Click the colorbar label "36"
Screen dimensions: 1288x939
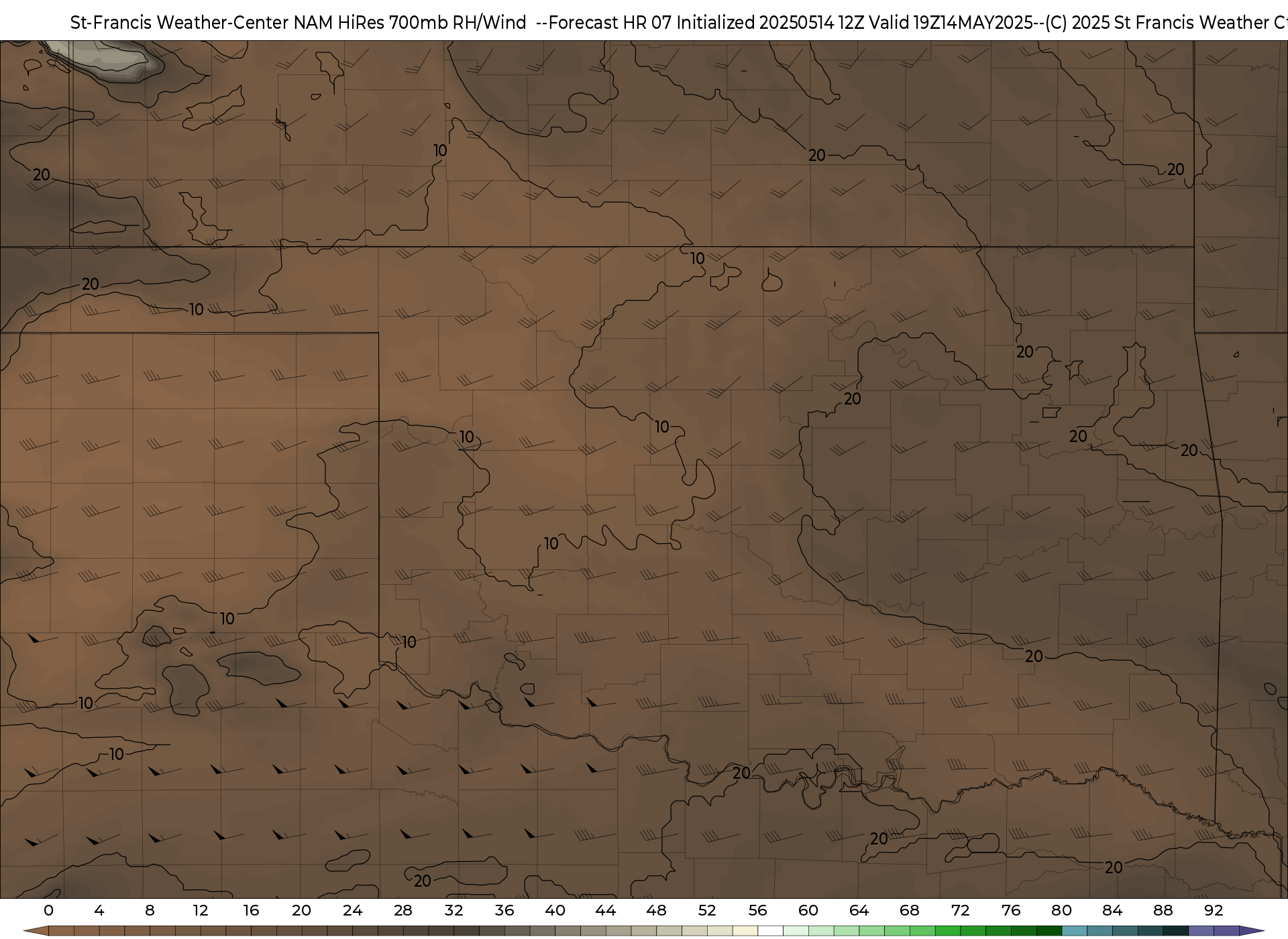[504, 910]
